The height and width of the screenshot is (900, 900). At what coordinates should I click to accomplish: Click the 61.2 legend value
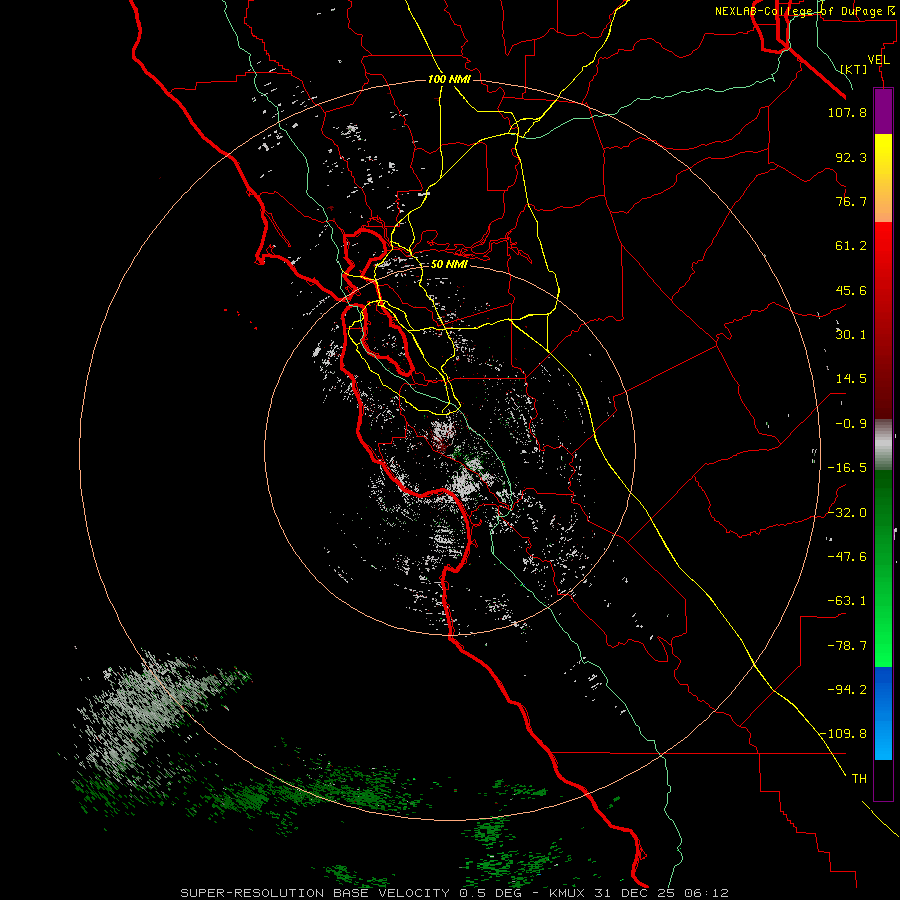(x=851, y=246)
